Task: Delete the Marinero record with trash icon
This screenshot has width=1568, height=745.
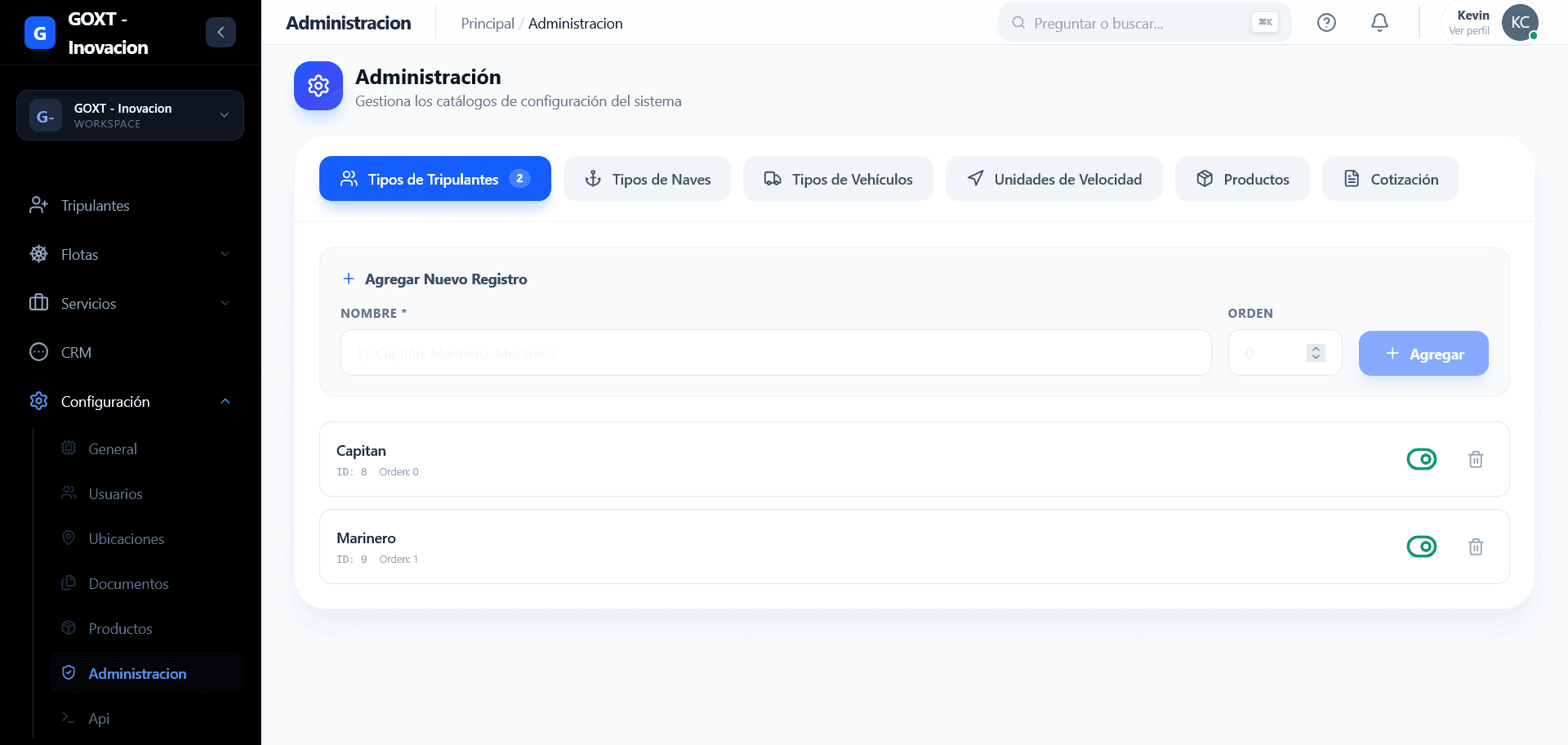Action: [x=1476, y=546]
